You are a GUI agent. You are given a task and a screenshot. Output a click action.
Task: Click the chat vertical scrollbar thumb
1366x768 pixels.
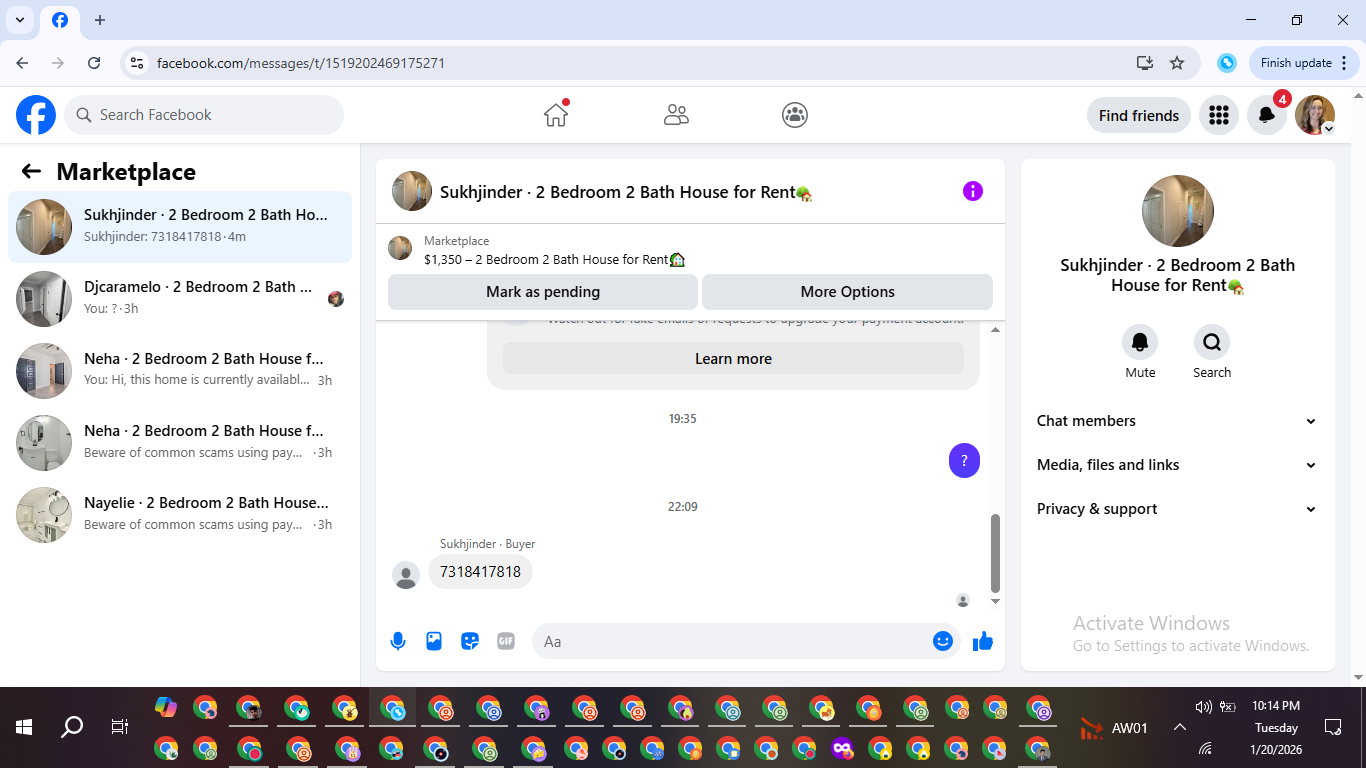coord(994,553)
